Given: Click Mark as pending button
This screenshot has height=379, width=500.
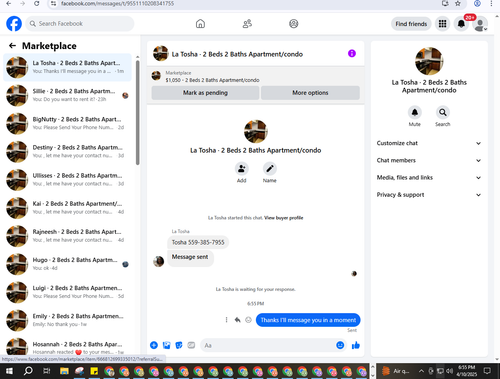Looking at the screenshot, I should point(205,93).
